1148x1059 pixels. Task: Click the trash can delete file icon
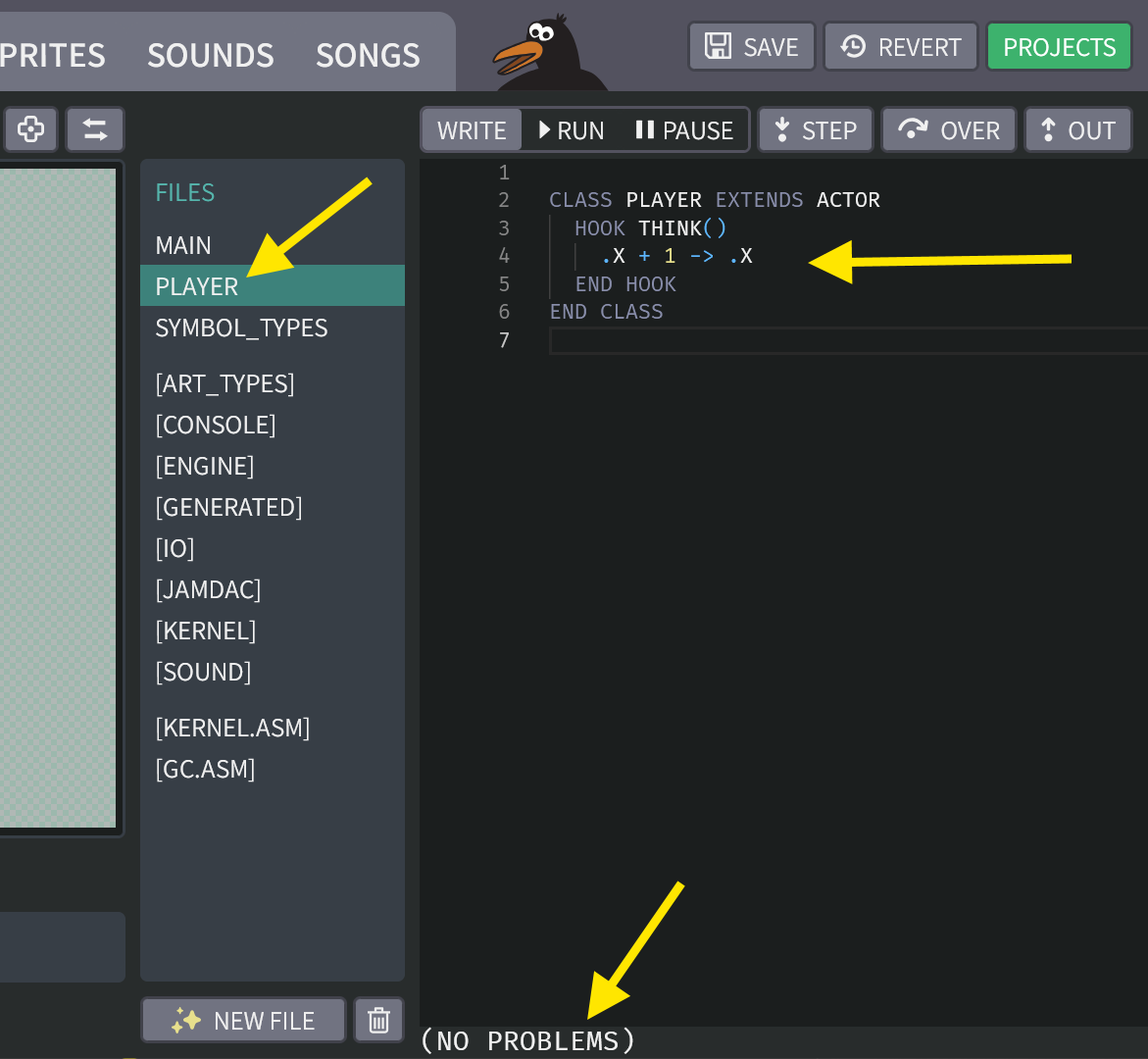(378, 1021)
